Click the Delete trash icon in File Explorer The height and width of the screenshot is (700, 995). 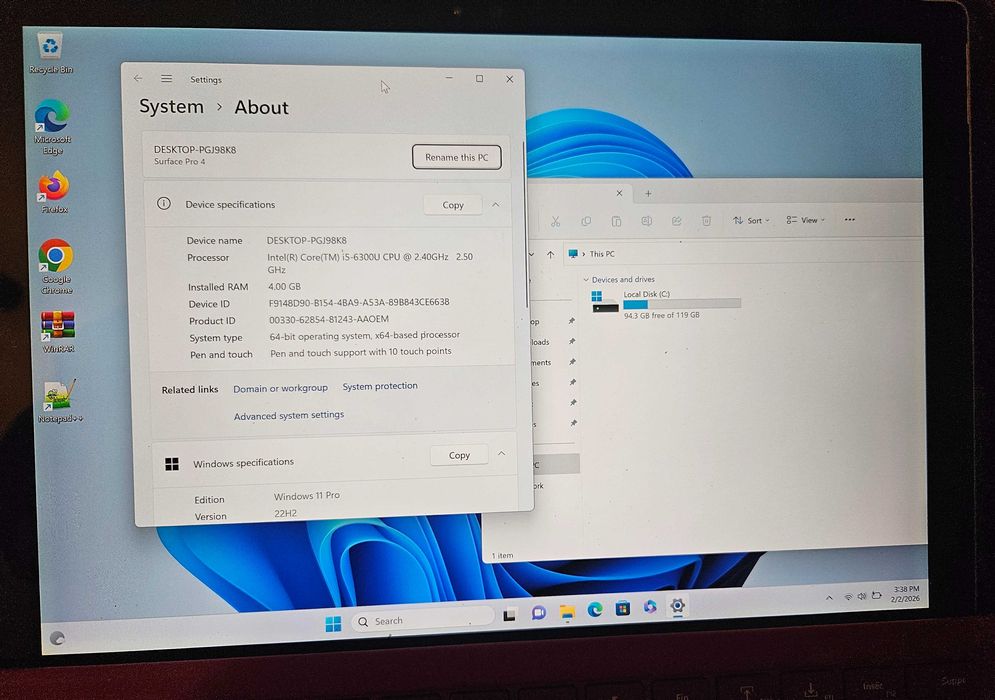pos(706,221)
